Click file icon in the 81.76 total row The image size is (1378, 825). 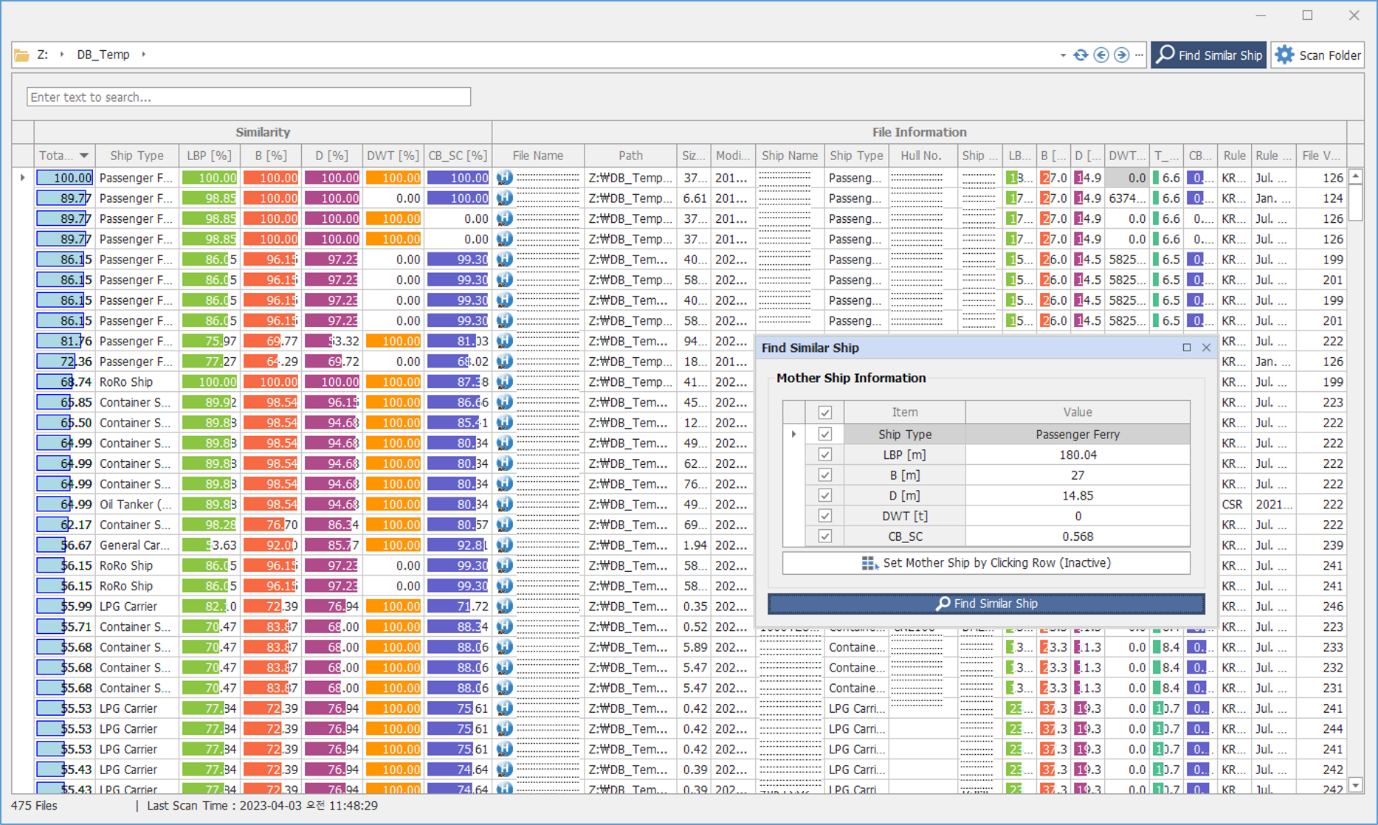(505, 341)
